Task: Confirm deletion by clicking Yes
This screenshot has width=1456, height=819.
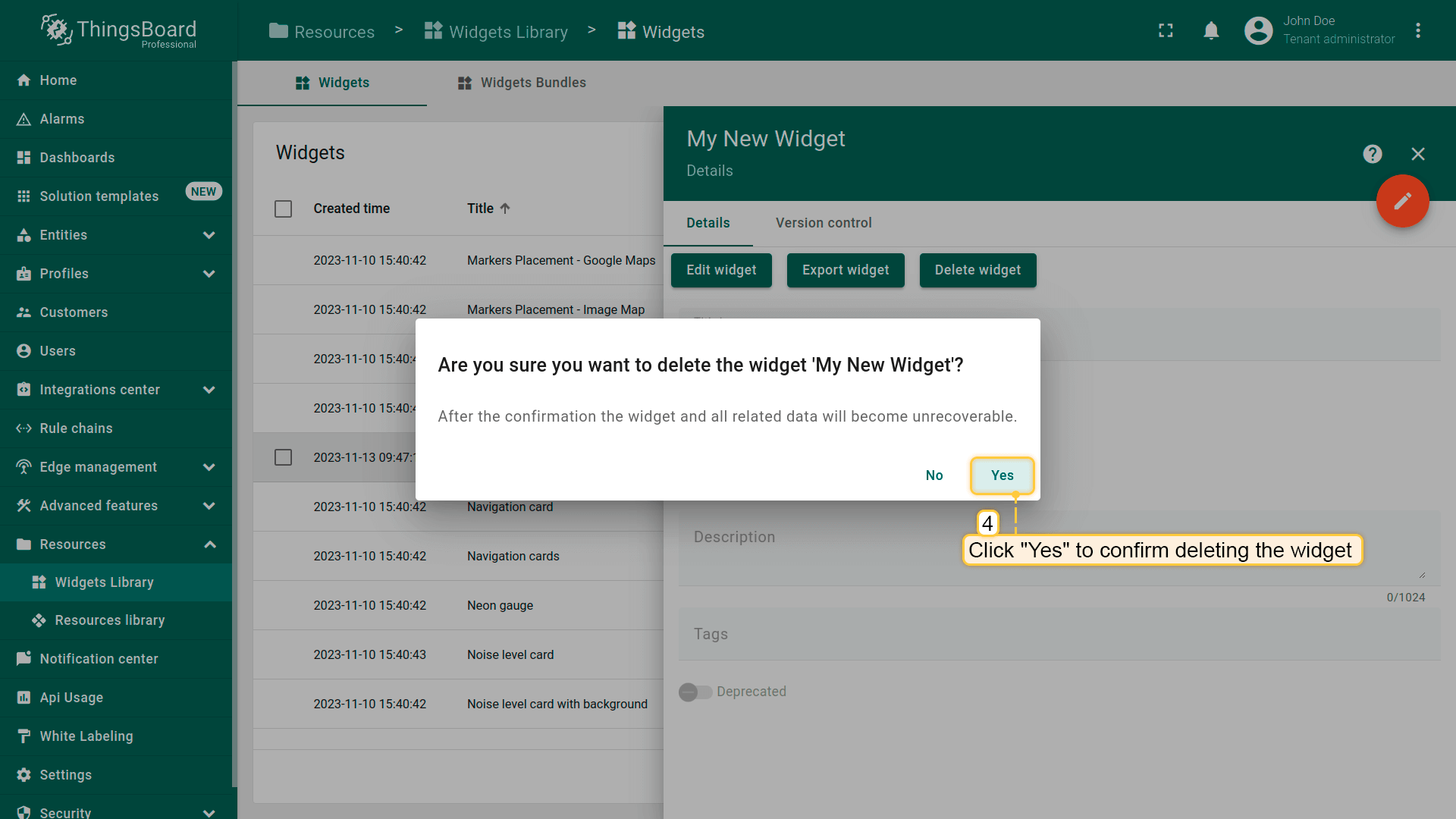Action: [1002, 475]
